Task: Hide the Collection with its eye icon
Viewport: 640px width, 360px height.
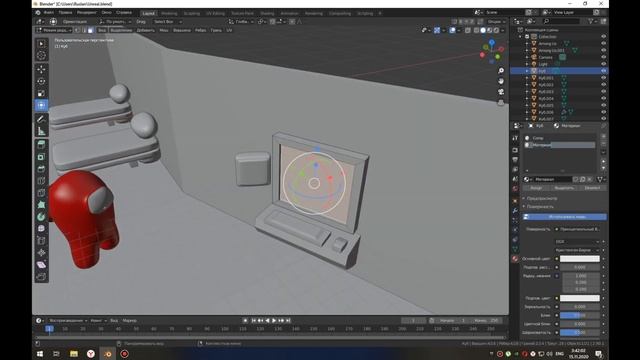Action: tap(603, 36)
